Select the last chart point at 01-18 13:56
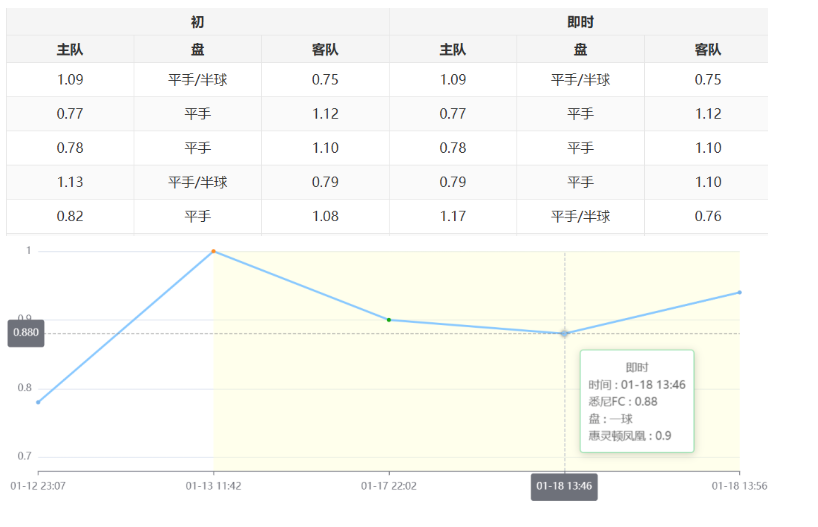 coord(740,292)
